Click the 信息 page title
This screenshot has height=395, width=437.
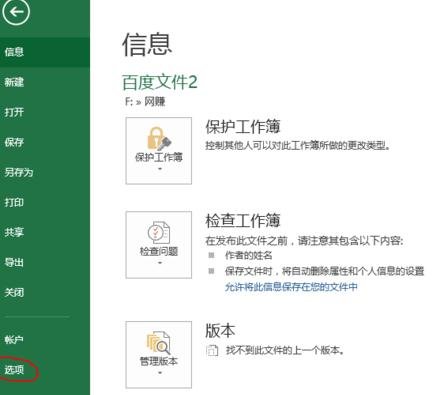click(x=147, y=44)
